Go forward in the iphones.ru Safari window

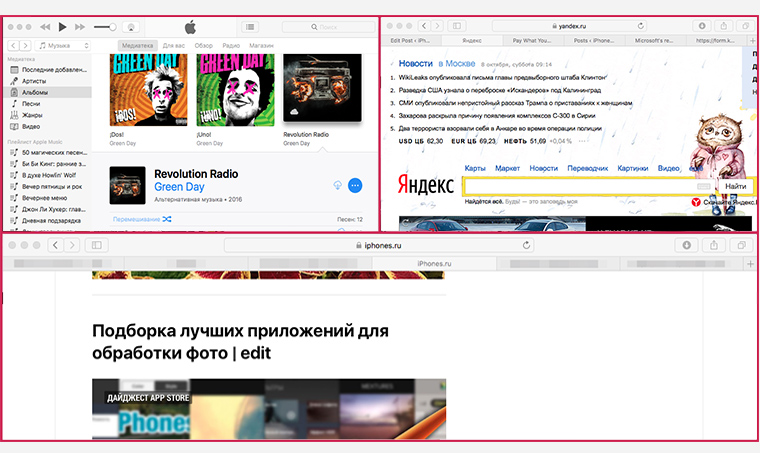[x=72, y=245]
